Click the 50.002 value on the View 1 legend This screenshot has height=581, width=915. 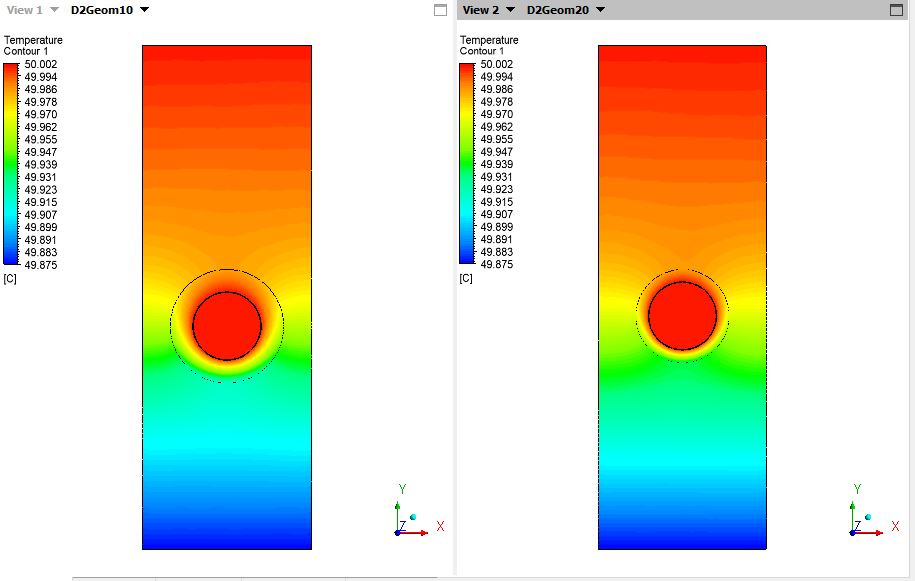pyautogui.click(x=40, y=64)
